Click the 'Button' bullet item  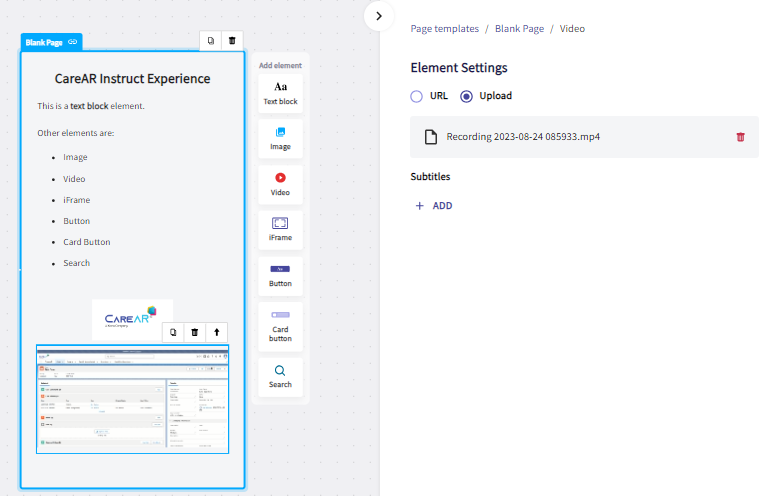pos(77,221)
